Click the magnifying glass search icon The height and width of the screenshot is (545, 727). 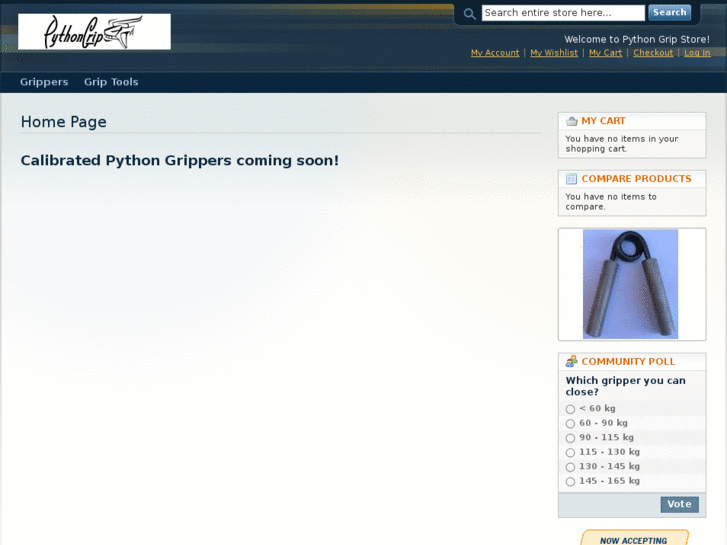469,13
